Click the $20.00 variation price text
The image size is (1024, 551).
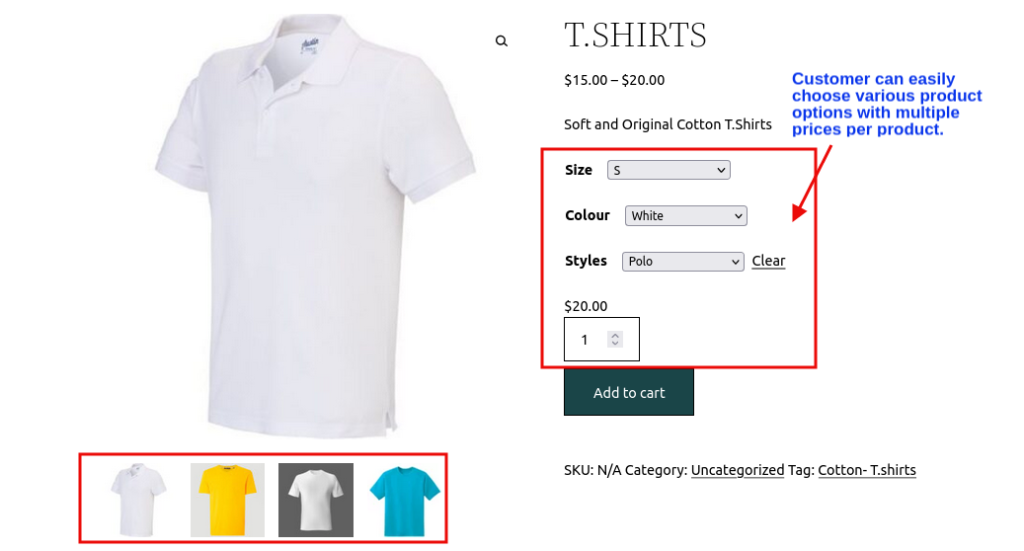point(586,306)
